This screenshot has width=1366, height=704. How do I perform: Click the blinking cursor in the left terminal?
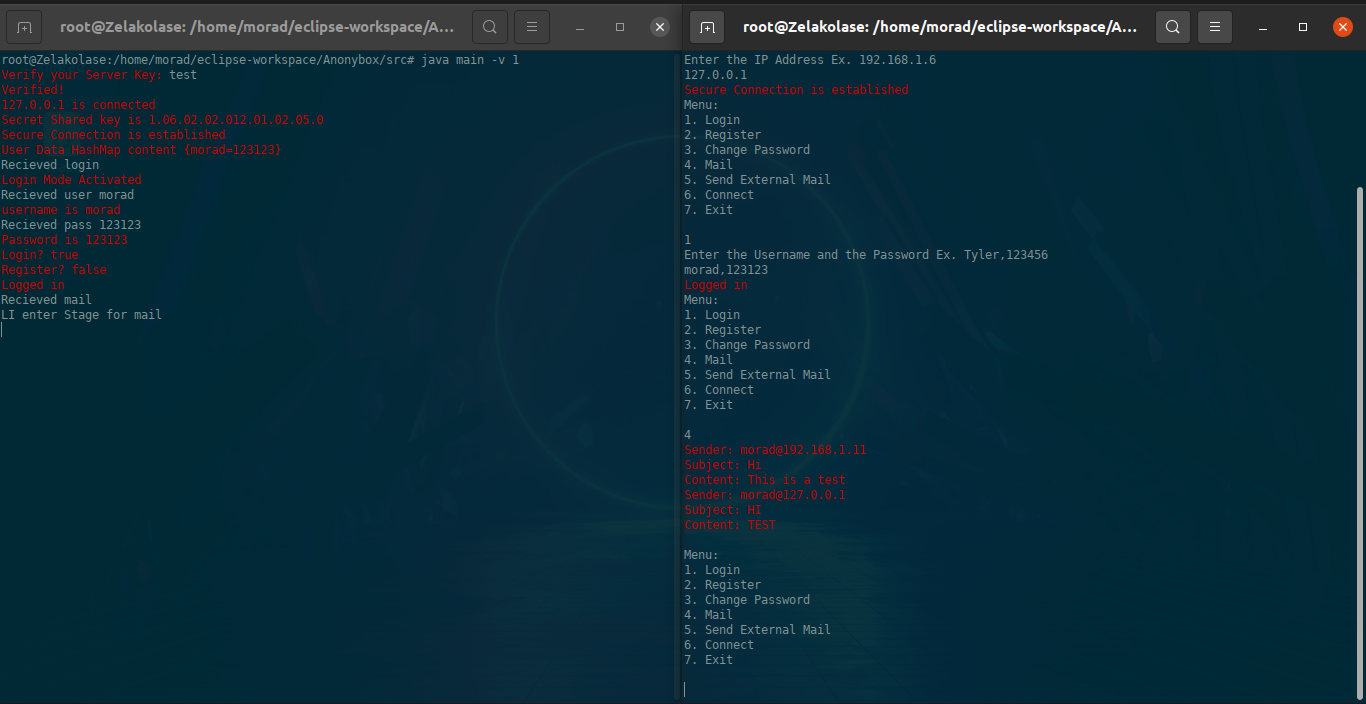pyautogui.click(x=3, y=329)
